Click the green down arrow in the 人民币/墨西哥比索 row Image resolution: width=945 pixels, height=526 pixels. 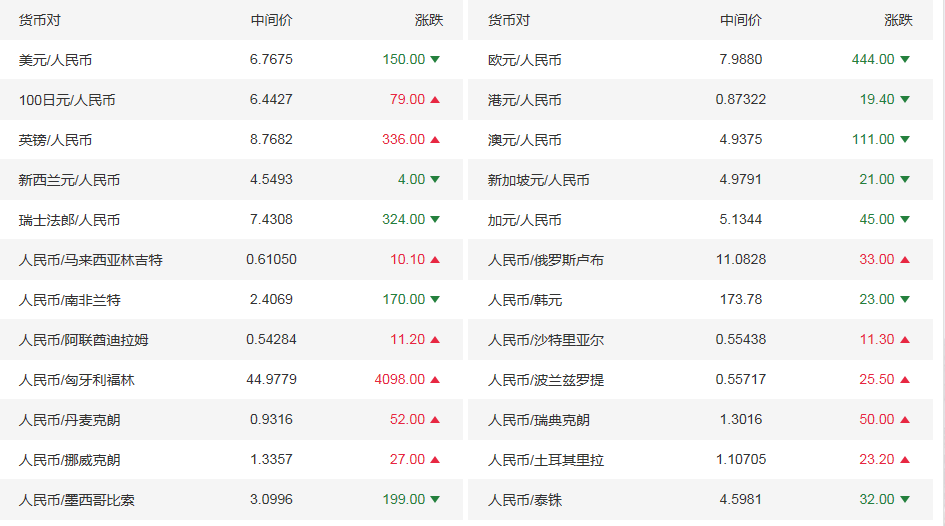435,500
